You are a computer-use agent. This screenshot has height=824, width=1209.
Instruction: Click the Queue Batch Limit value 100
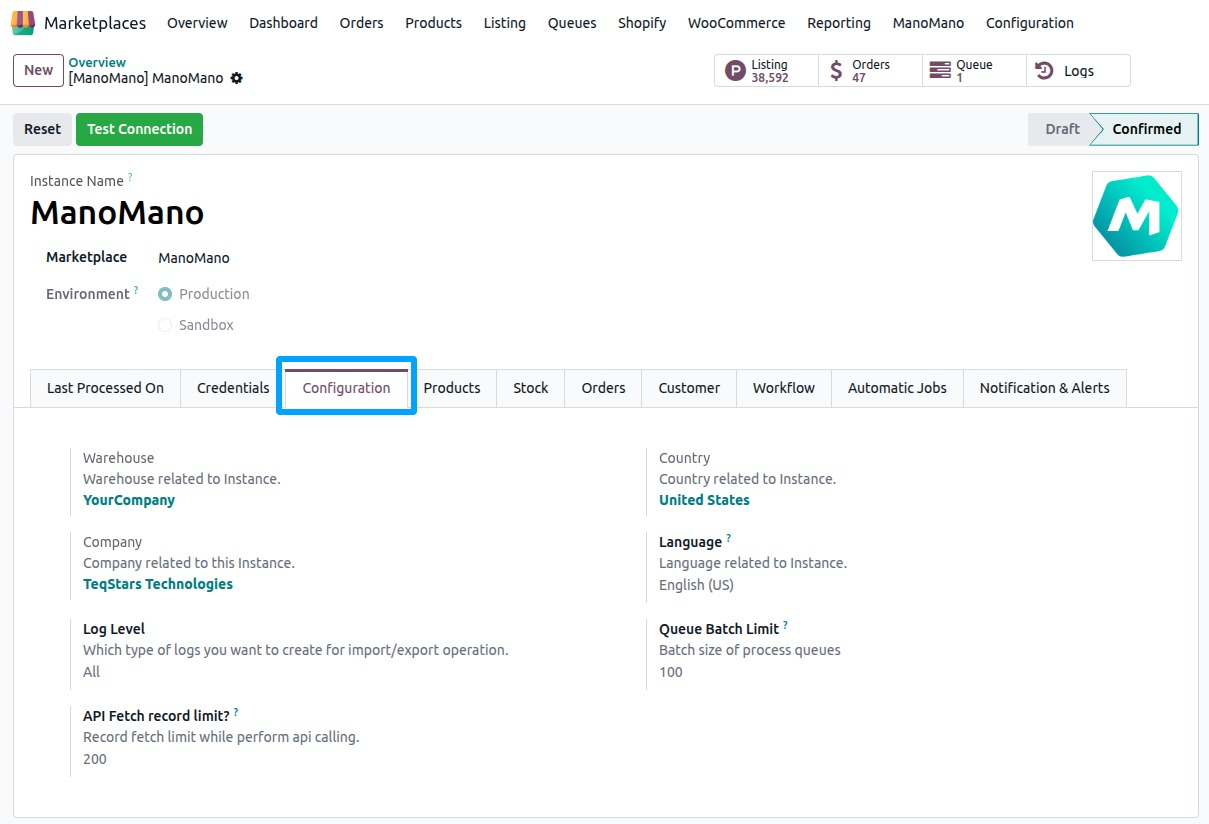(x=671, y=672)
